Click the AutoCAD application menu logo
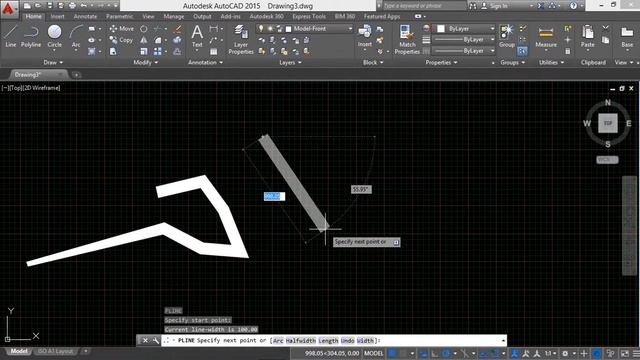The width and height of the screenshot is (640, 360). (x=8, y=8)
